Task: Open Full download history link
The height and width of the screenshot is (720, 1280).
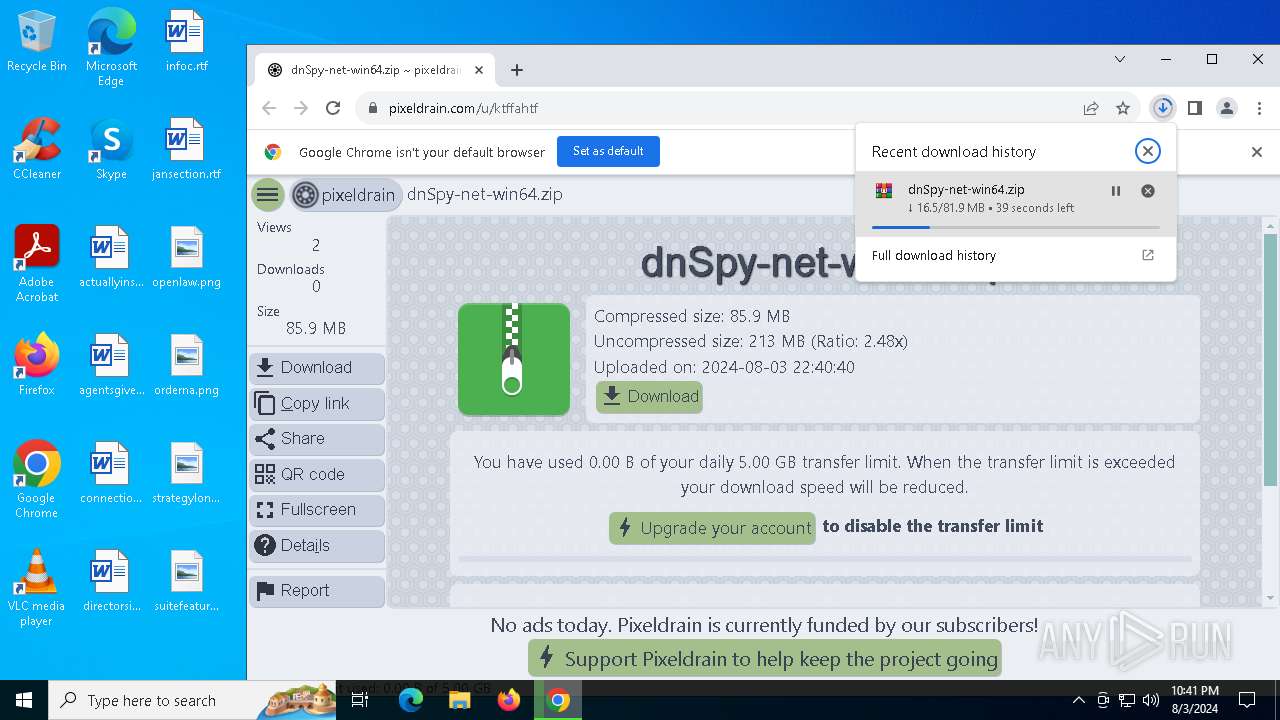Action: [x=934, y=255]
